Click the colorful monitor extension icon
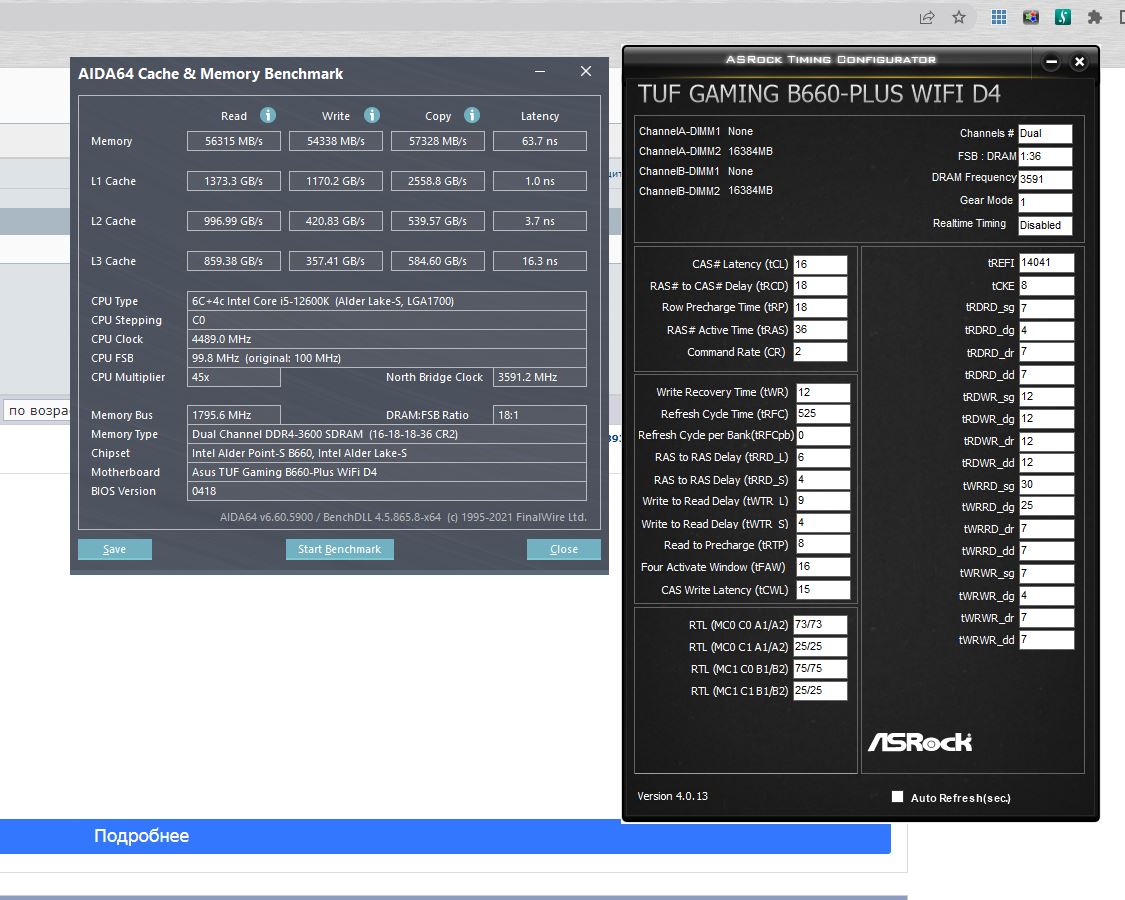The height and width of the screenshot is (900, 1125). pyautogui.click(x=1031, y=17)
